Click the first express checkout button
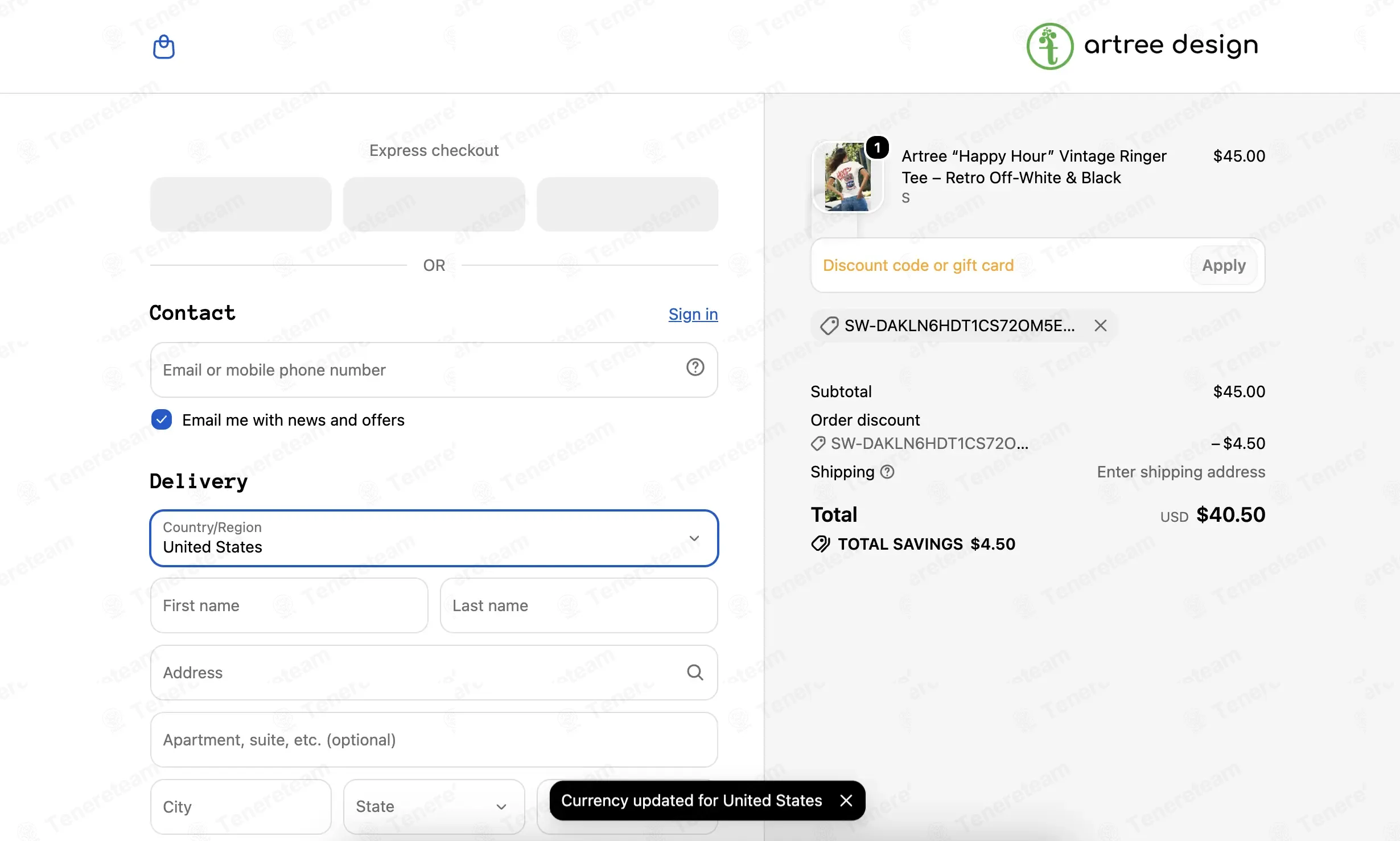Screen dimensions: 1400x841 (241, 204)
